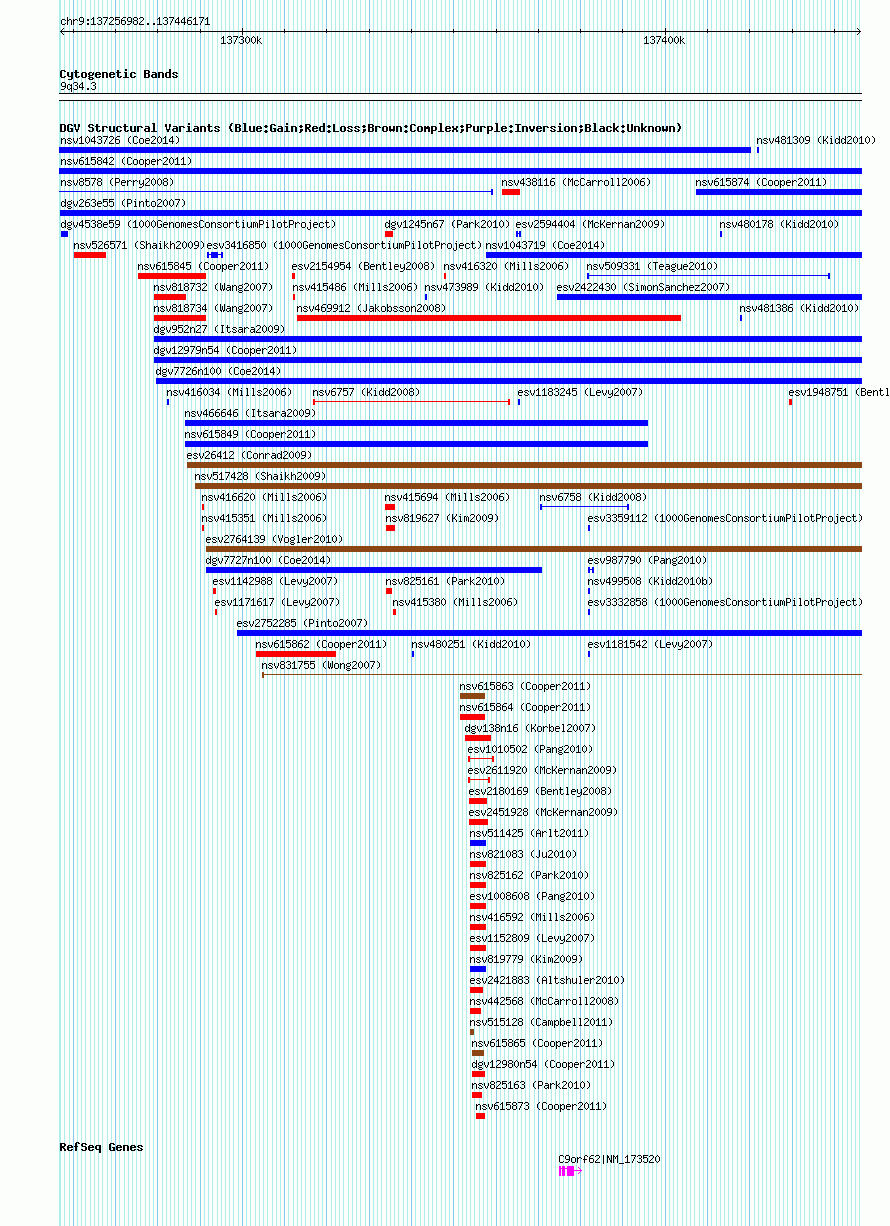Open nsv442568 (McCarroll2008) variant
Viewport: 890px width, 1226px height.
click(545, 1002)
